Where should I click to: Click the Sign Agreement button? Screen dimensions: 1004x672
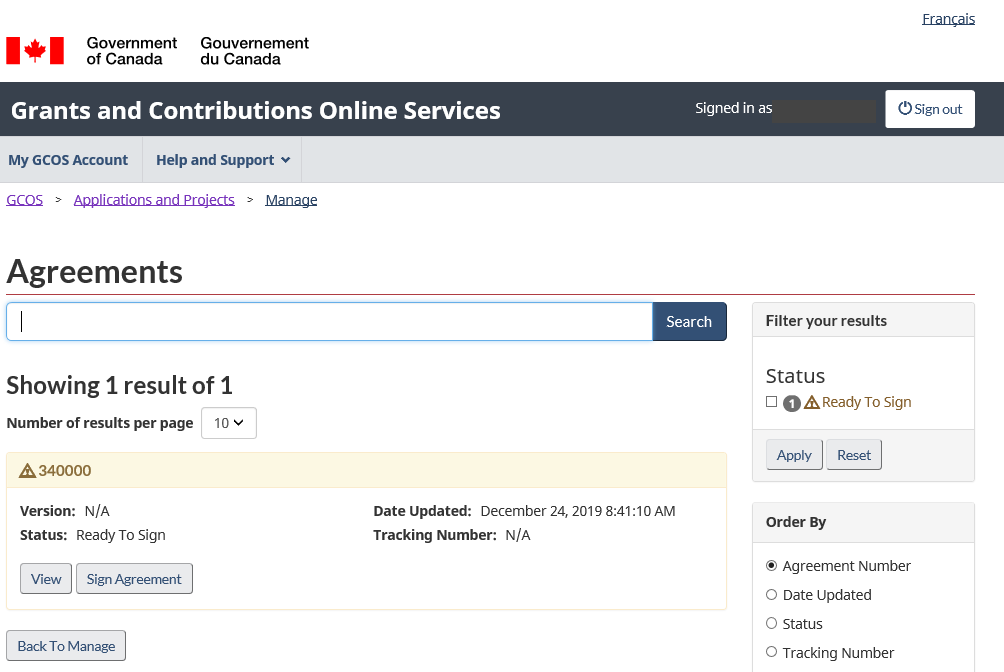[134, 579]
